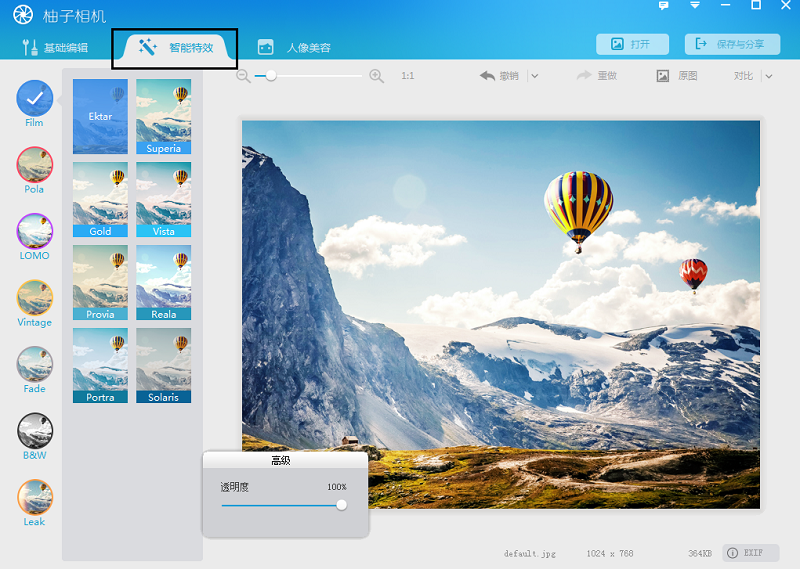The width and height of the screenshot is (800, 569).
Task: Open the 对比 compare dropdown arrow
Action: click(768, 76)
